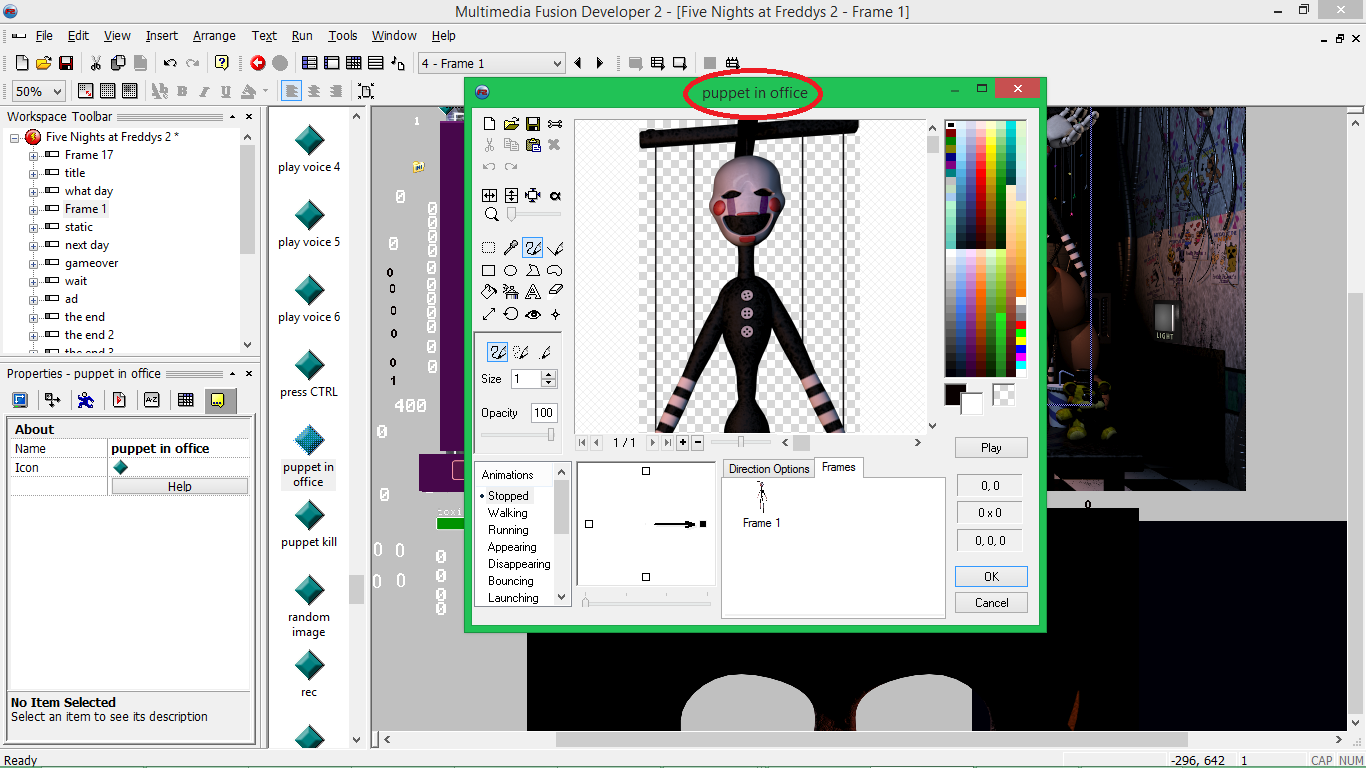The height and width of the screenshot is (768, 1366).
Task: Click the Rotate tool in image editor
Action: (x=511, y=314)
